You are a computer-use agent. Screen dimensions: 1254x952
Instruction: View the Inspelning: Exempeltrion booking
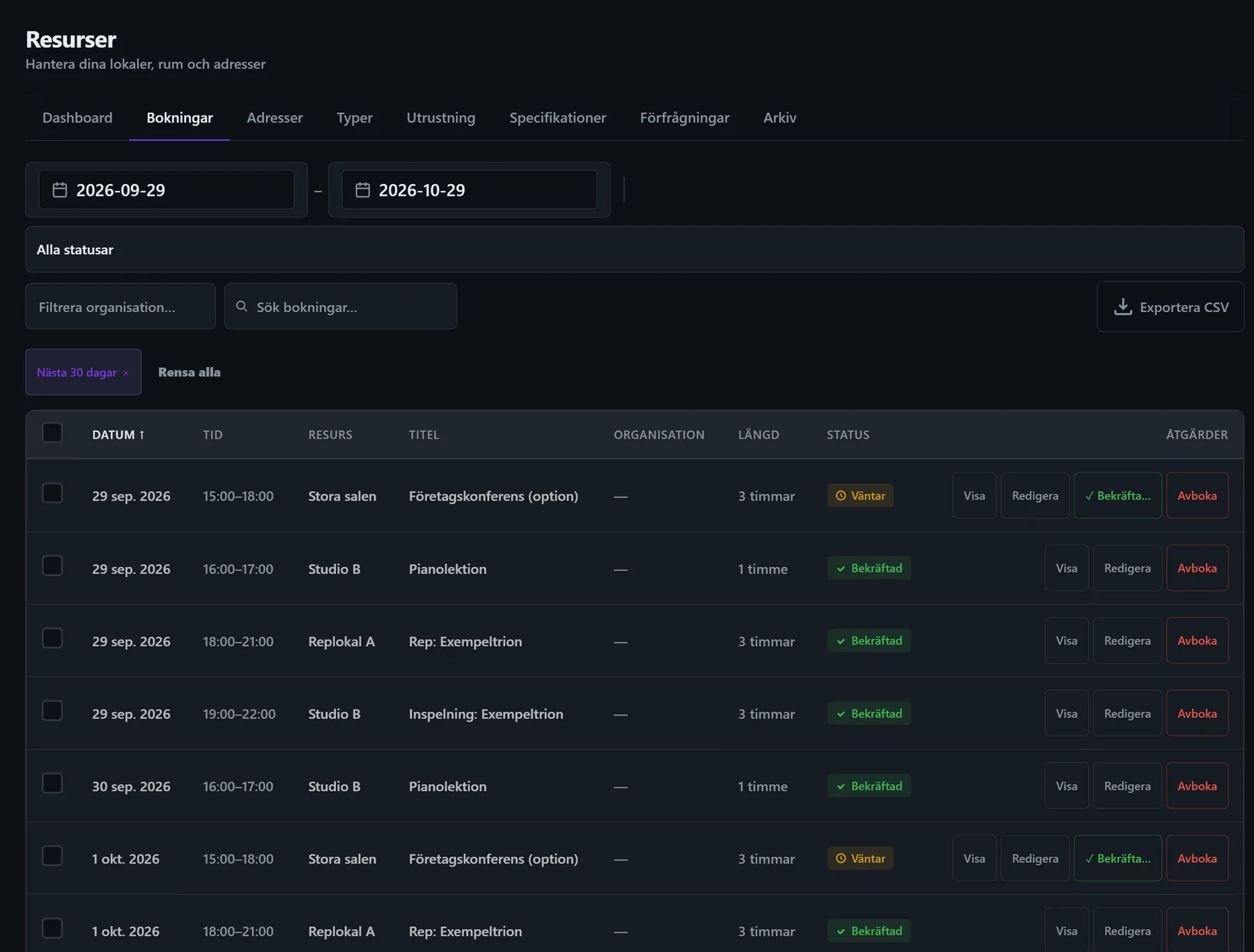click(x=1067, y=714)
